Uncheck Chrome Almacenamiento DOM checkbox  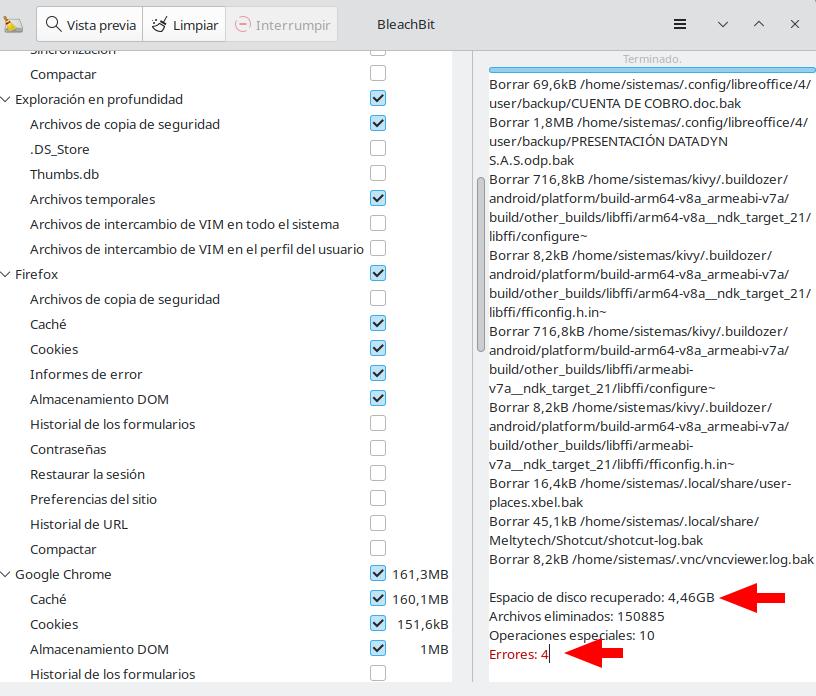click(378, 648)
